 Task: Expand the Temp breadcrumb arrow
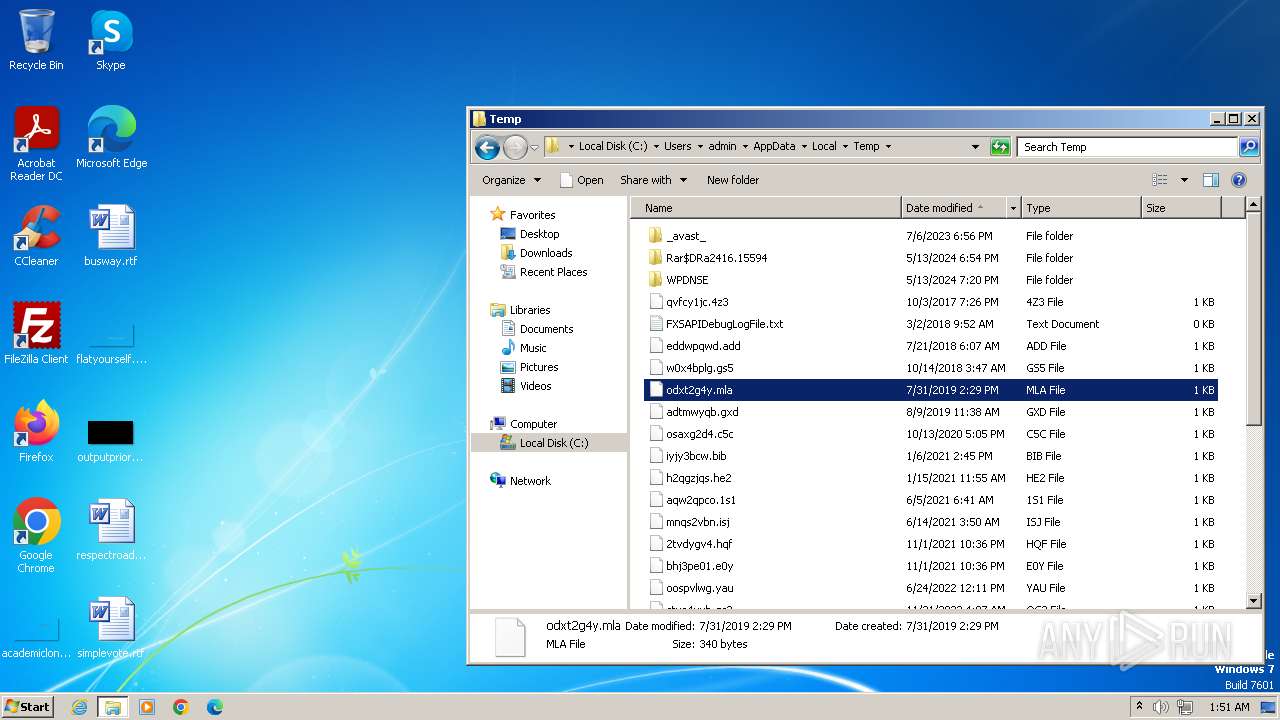888,147
